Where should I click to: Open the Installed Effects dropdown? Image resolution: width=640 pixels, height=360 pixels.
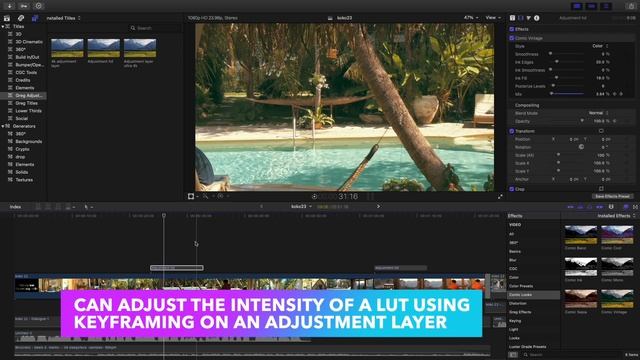(616, 216)
